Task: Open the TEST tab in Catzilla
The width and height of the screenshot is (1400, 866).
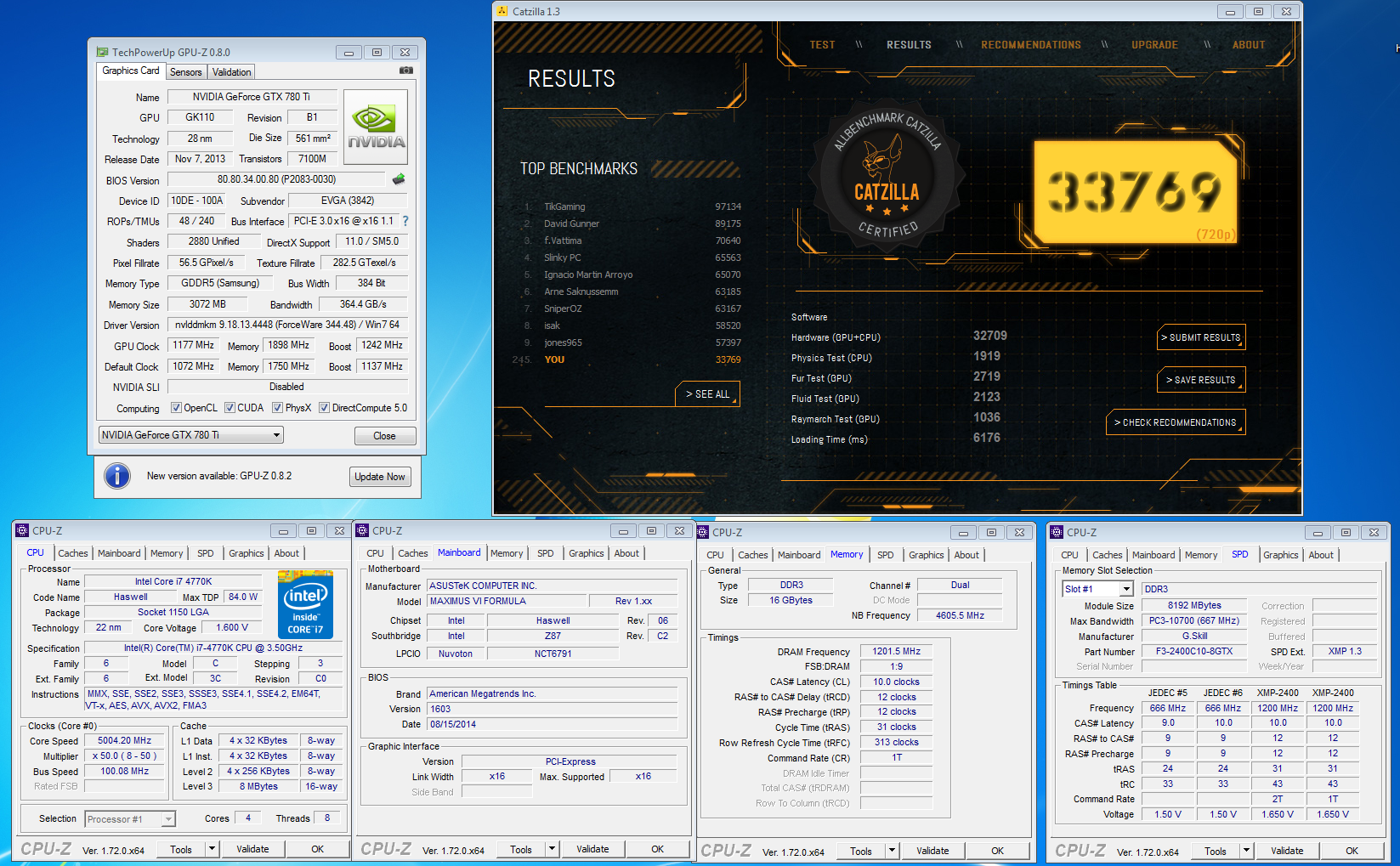Action: (822, 45)
